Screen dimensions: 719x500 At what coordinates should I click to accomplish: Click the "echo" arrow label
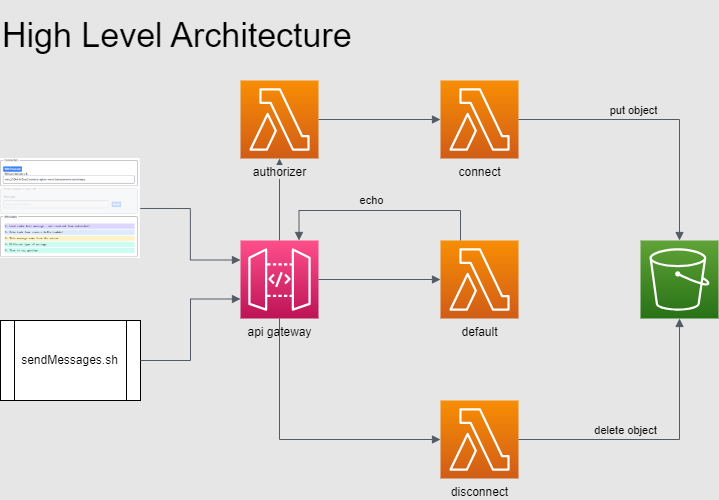tap(371, 200)
